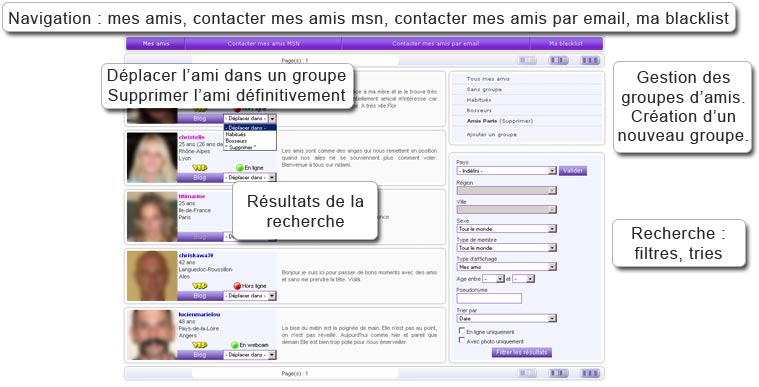Screen dimensions: 759x387
Task: Click the Pays-de-la-Loire region text
Action: tap(198, 328)
